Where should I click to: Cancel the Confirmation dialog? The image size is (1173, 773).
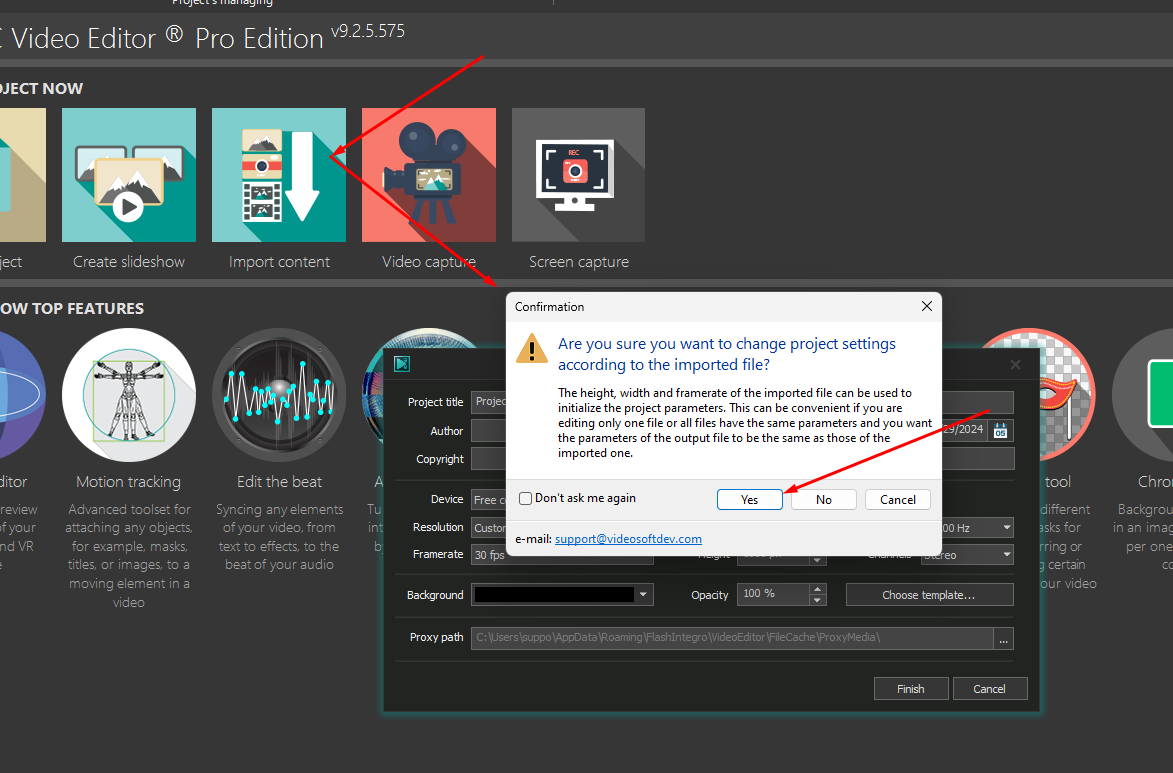coord(898,500)
